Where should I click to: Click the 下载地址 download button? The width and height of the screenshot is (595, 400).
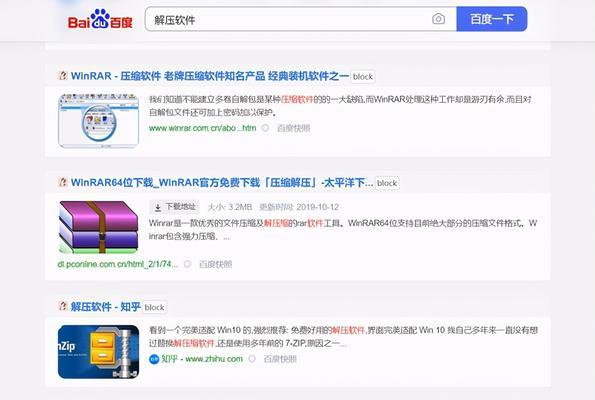(174, 207)
